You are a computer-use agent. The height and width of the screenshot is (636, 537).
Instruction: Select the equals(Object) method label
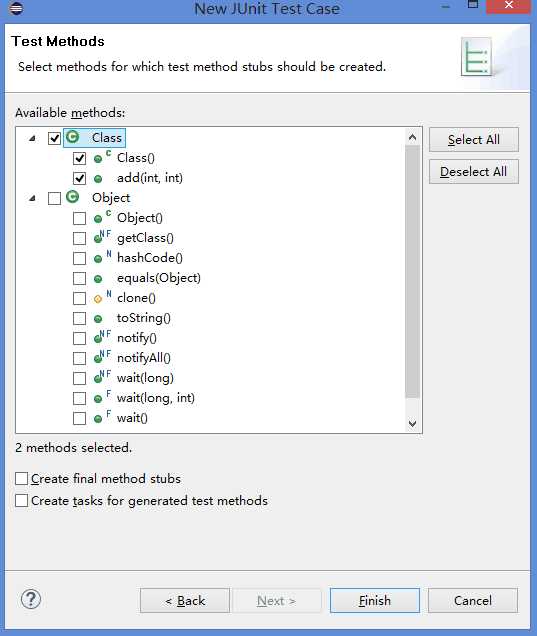pos(159,278)
